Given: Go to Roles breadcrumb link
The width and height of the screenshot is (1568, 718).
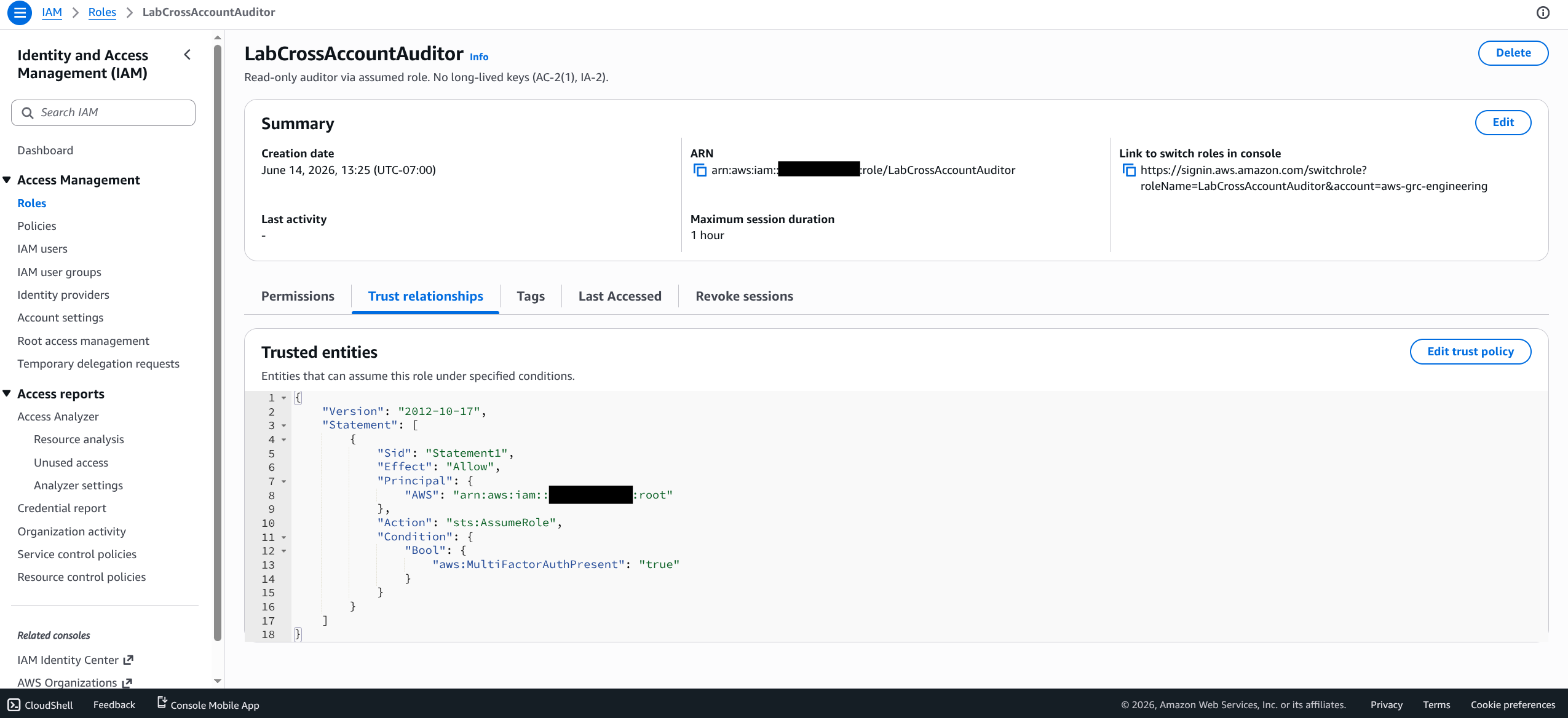Looking at the screenshot, I should click(102, 12).
